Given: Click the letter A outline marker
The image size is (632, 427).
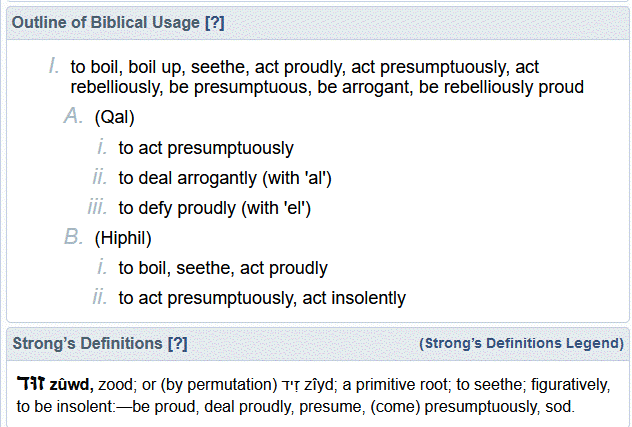Looking at the screenshot, I should (x=73, y=118).
